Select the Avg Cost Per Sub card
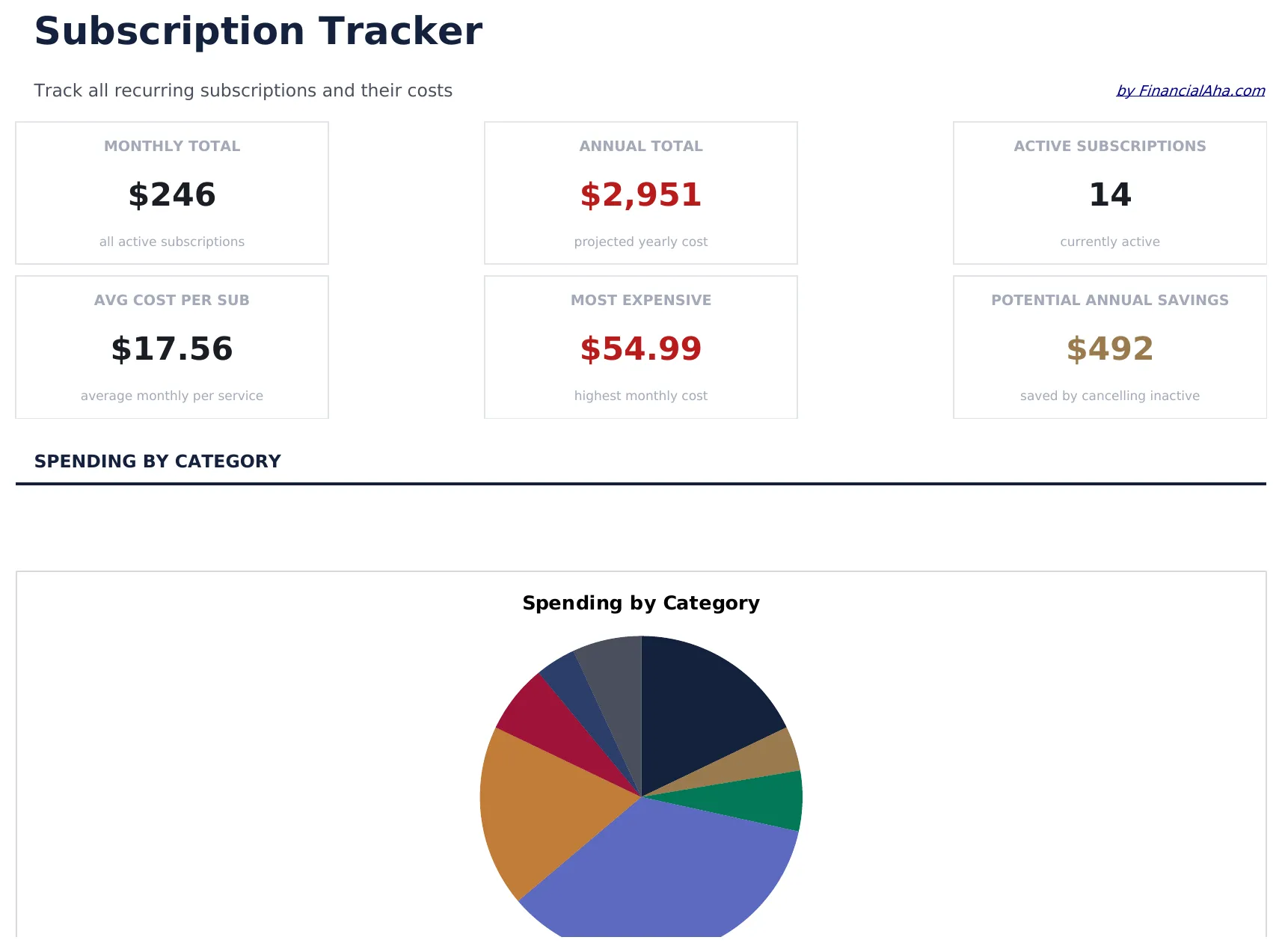Image resolution: width=1282 pixels, height=952 pixels. point(172,346)
